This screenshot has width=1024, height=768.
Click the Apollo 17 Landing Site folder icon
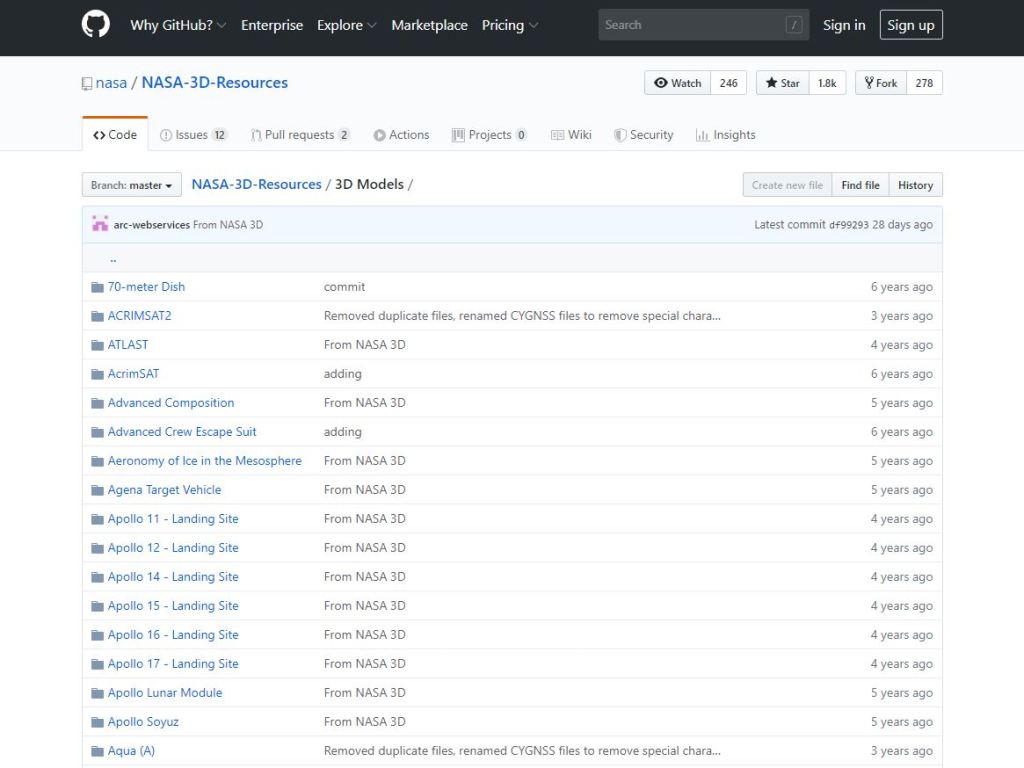[97, 664]
